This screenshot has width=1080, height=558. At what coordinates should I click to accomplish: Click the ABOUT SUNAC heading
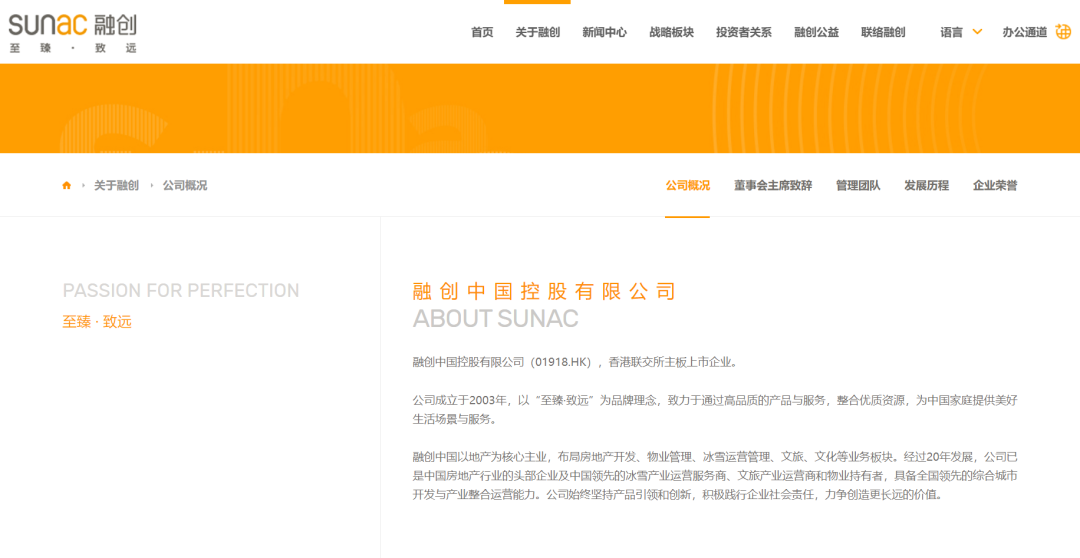coord(495,319)
